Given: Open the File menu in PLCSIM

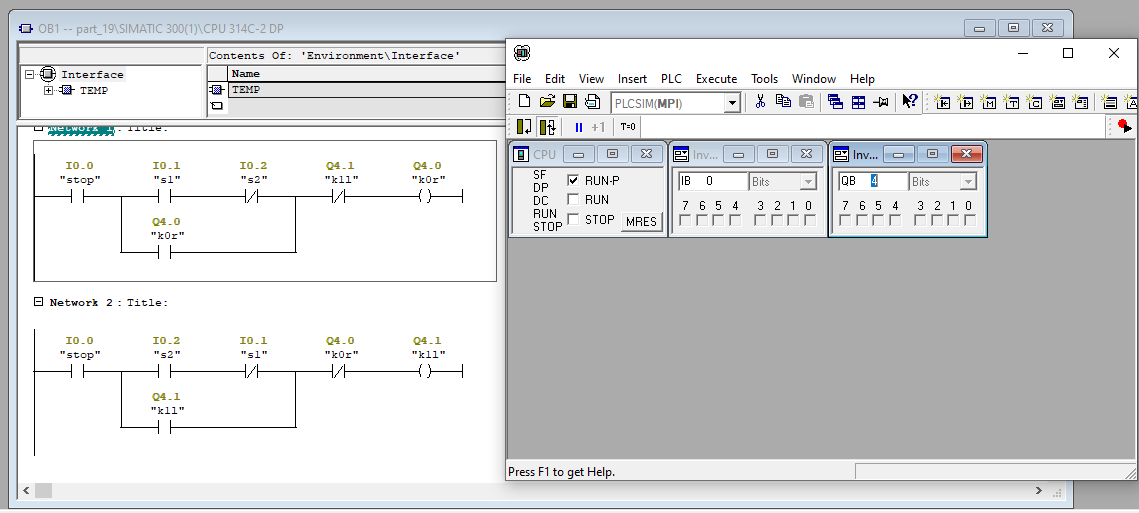Looking at the screenshot, I should tap(522, 78).
